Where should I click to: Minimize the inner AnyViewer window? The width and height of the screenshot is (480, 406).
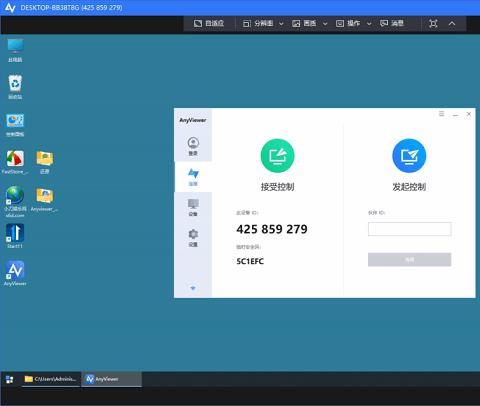(x=455, y=114)
